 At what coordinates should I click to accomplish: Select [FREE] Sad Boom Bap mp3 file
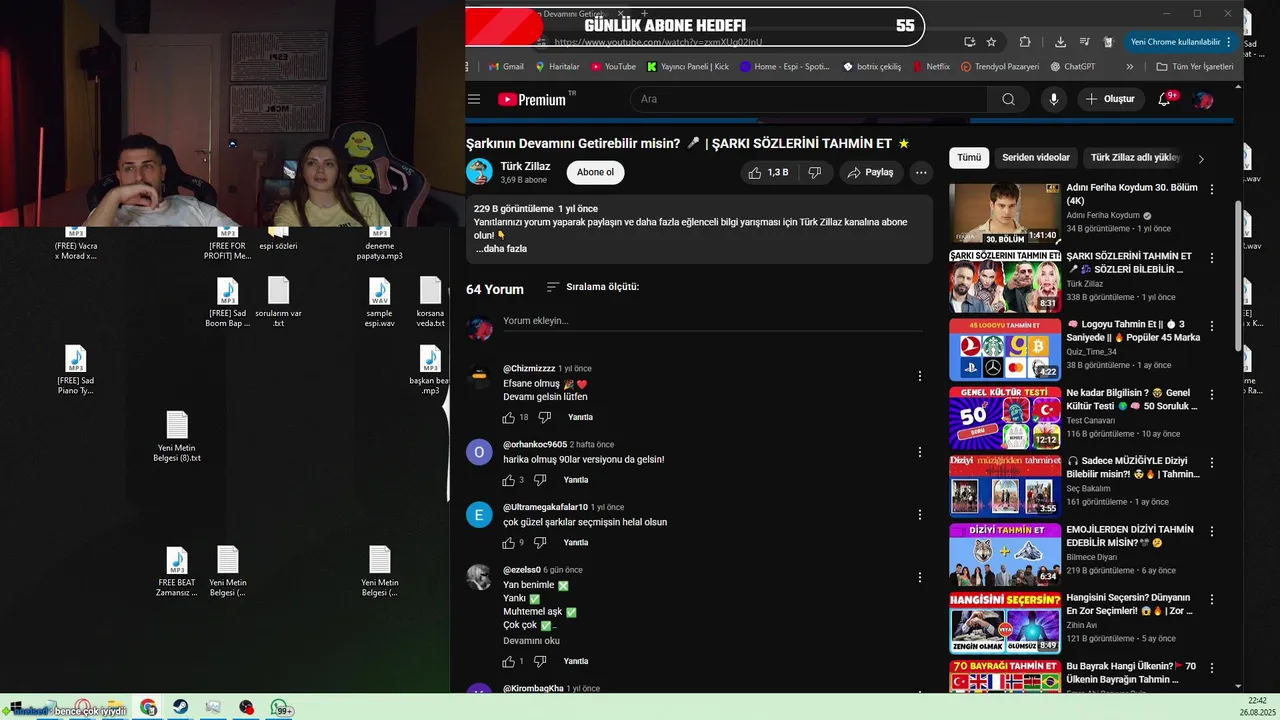point(227,303)
